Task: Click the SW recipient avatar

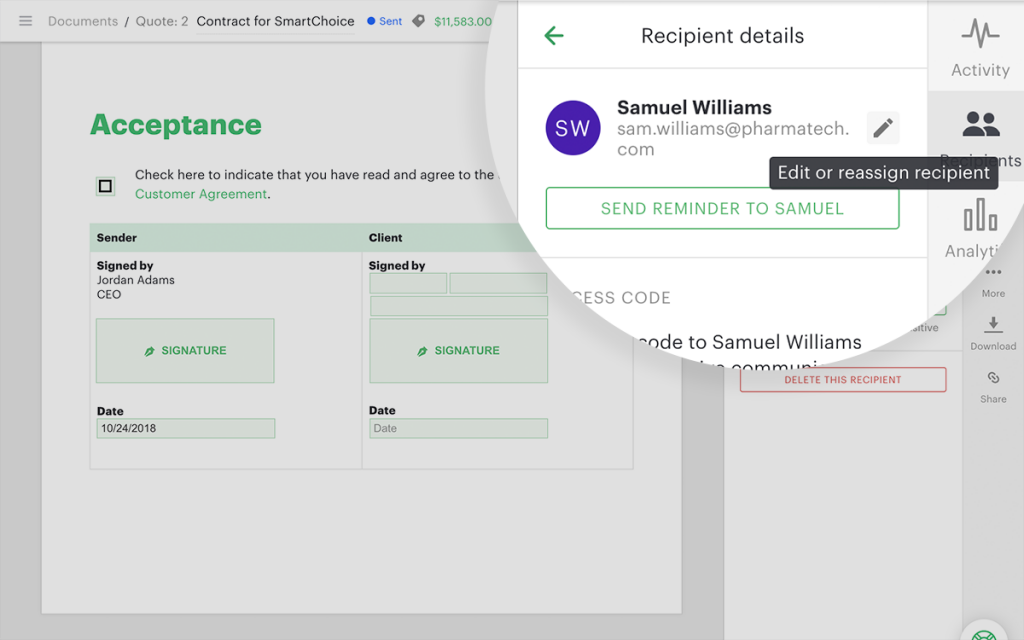Action: 572,128
